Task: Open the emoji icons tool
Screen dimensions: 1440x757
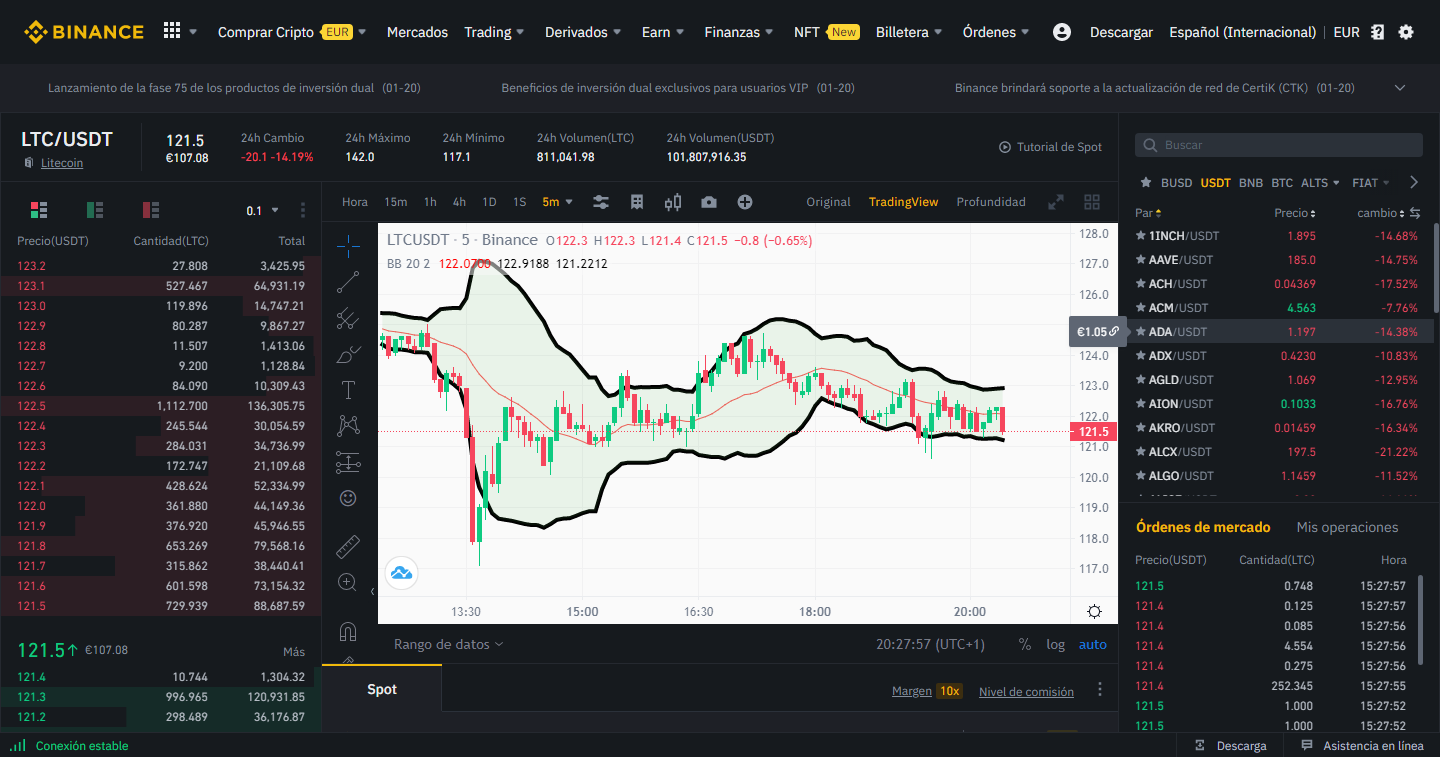Action: pyautogui.click(x=348, y=497)
